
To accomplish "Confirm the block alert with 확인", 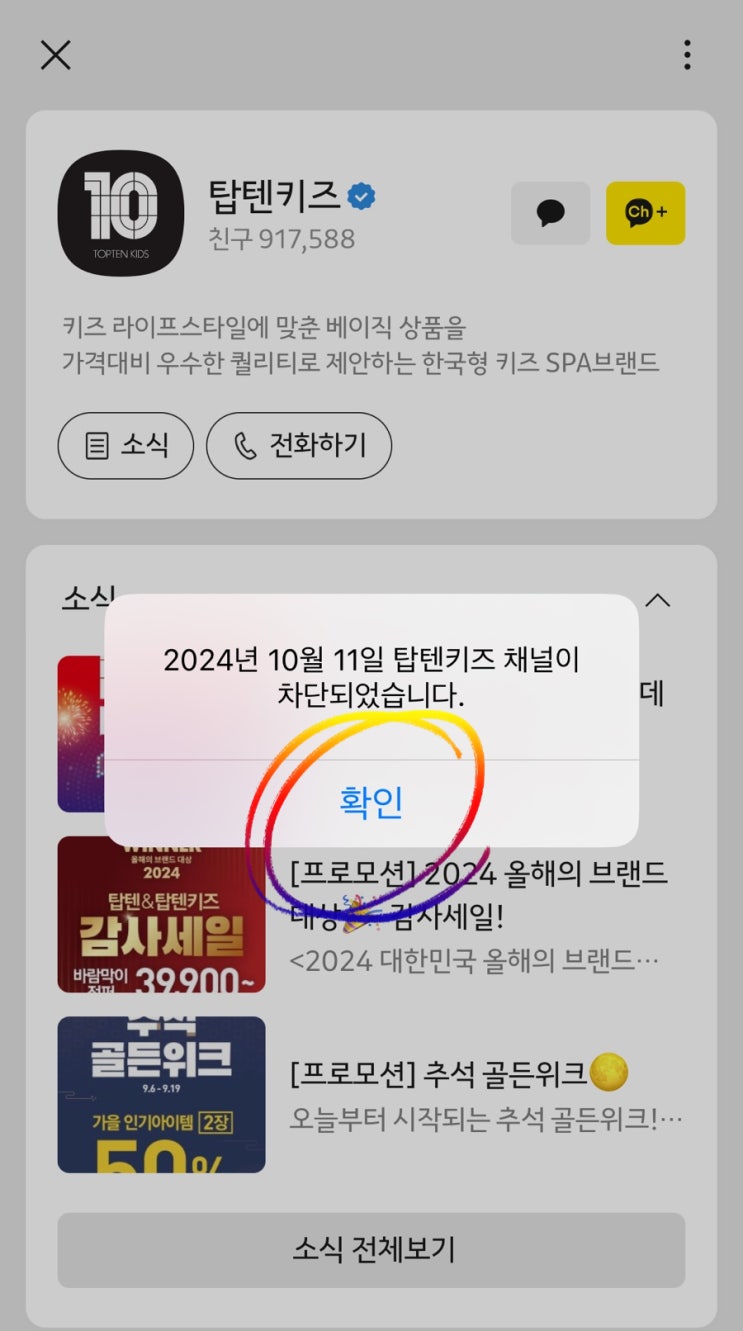I will [371, 803].
